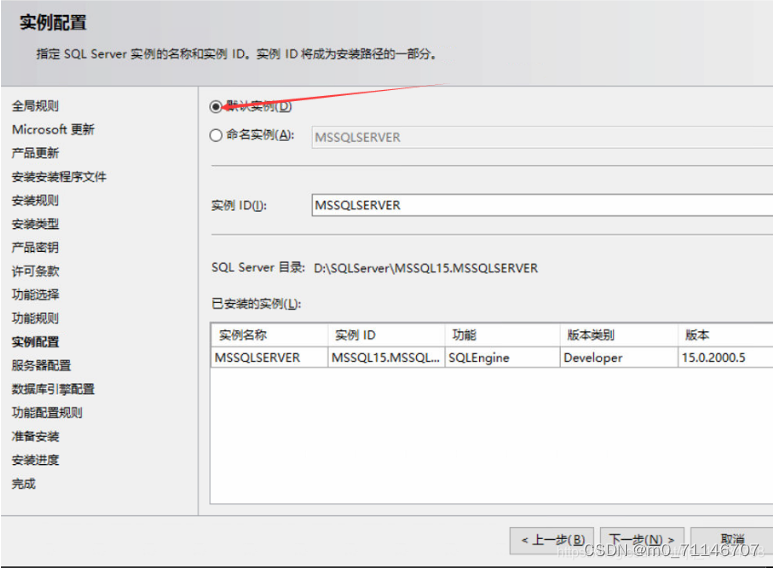Select 产品密钥 step in sidebar
The width and height of the screenshot is (775, 568).
36,248
